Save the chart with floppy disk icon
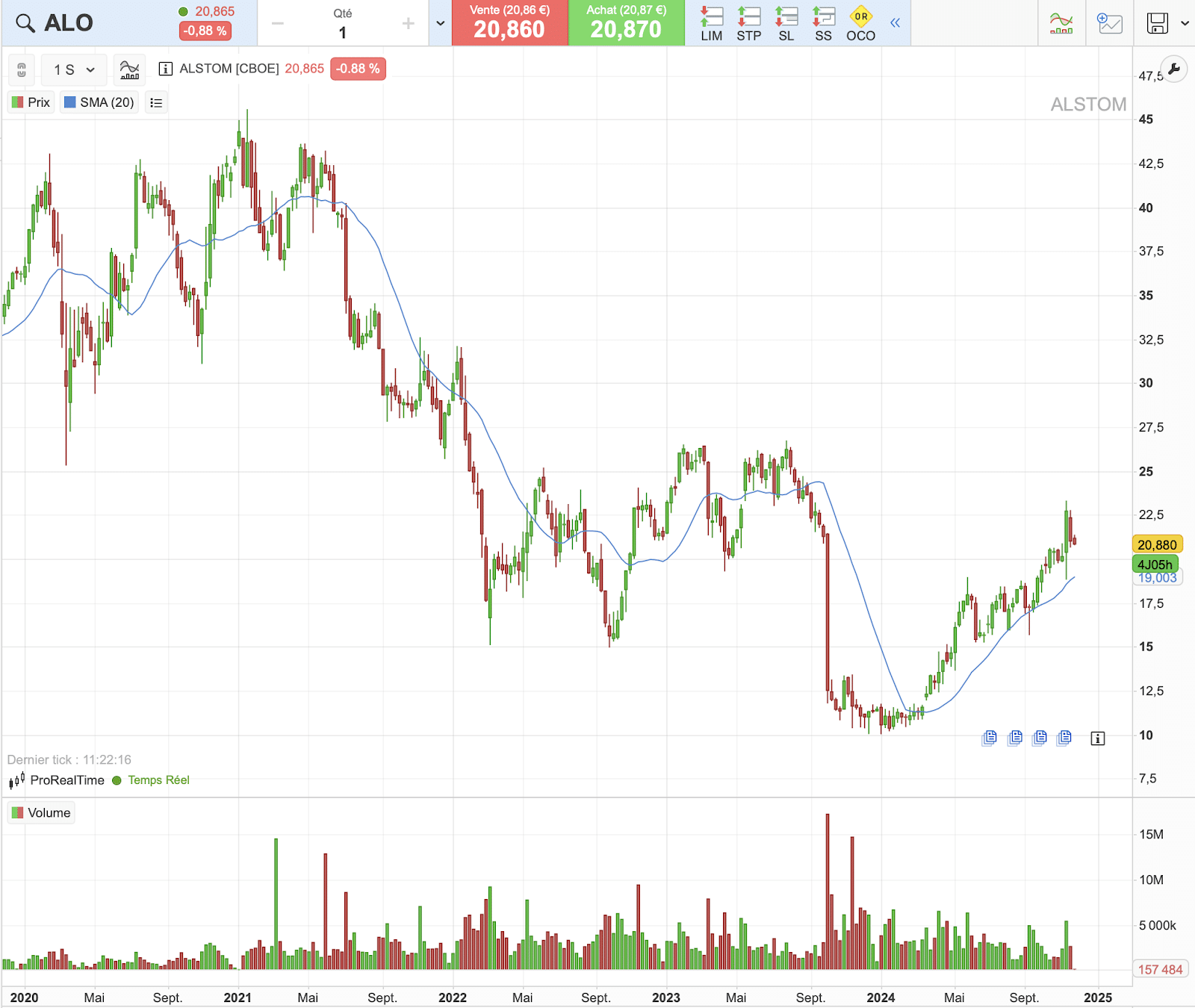This screenshot has width=1195, height=1008. coord(1157,23)
